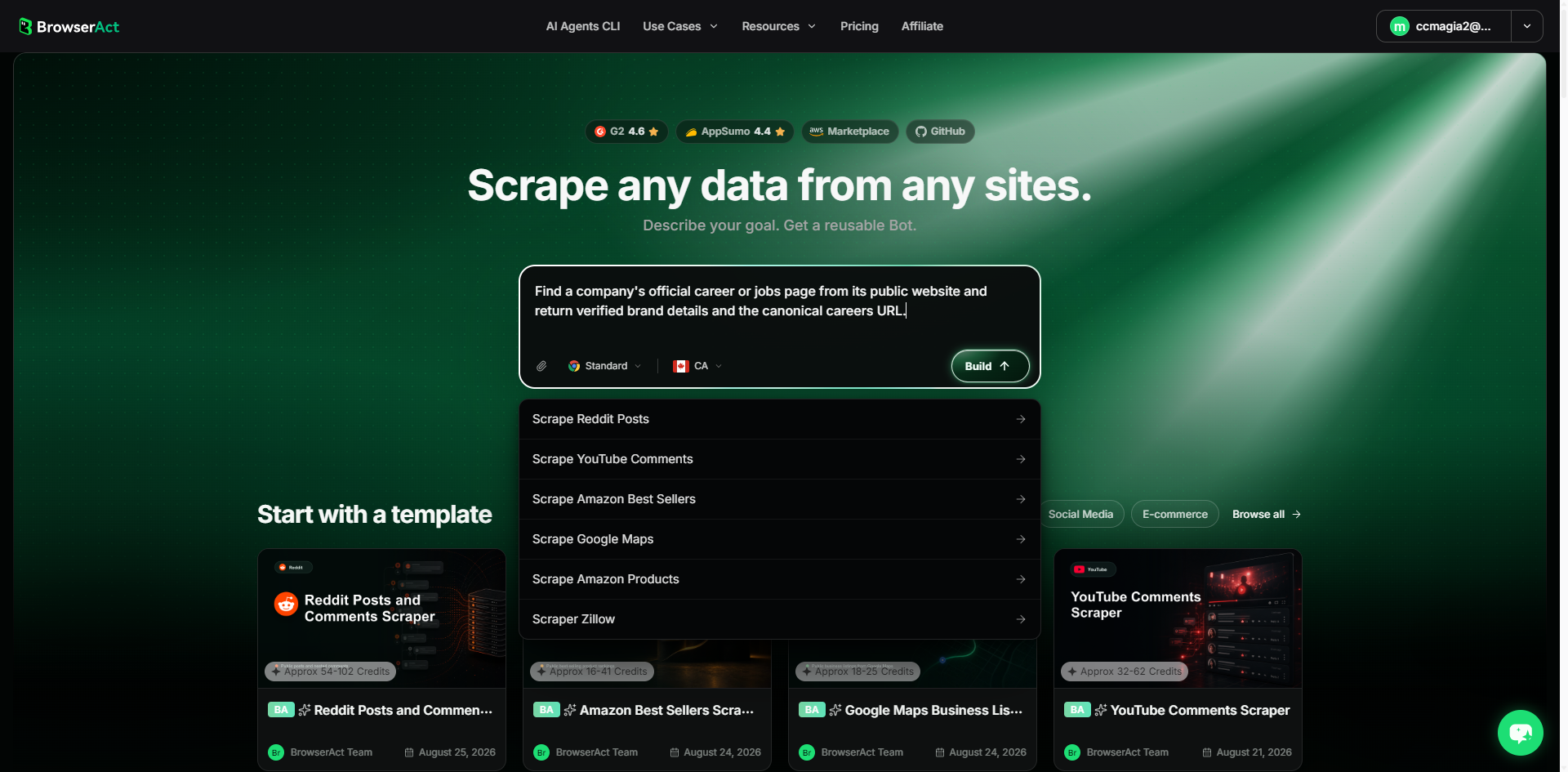Click BA badge on Google Maps card
Screen dimensions: 1568x772
click(812, 710)
